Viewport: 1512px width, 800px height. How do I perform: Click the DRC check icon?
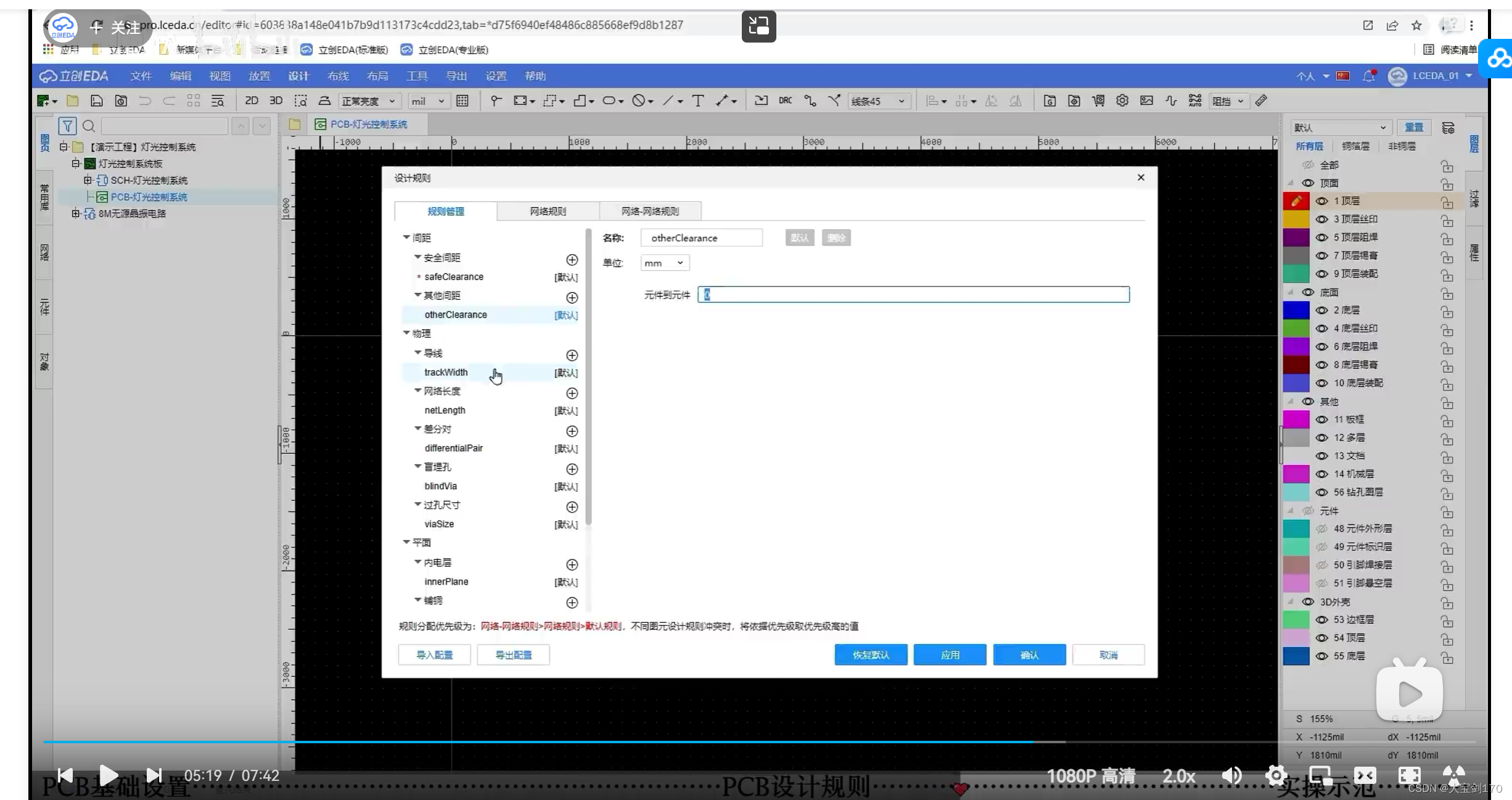(785, 101)
